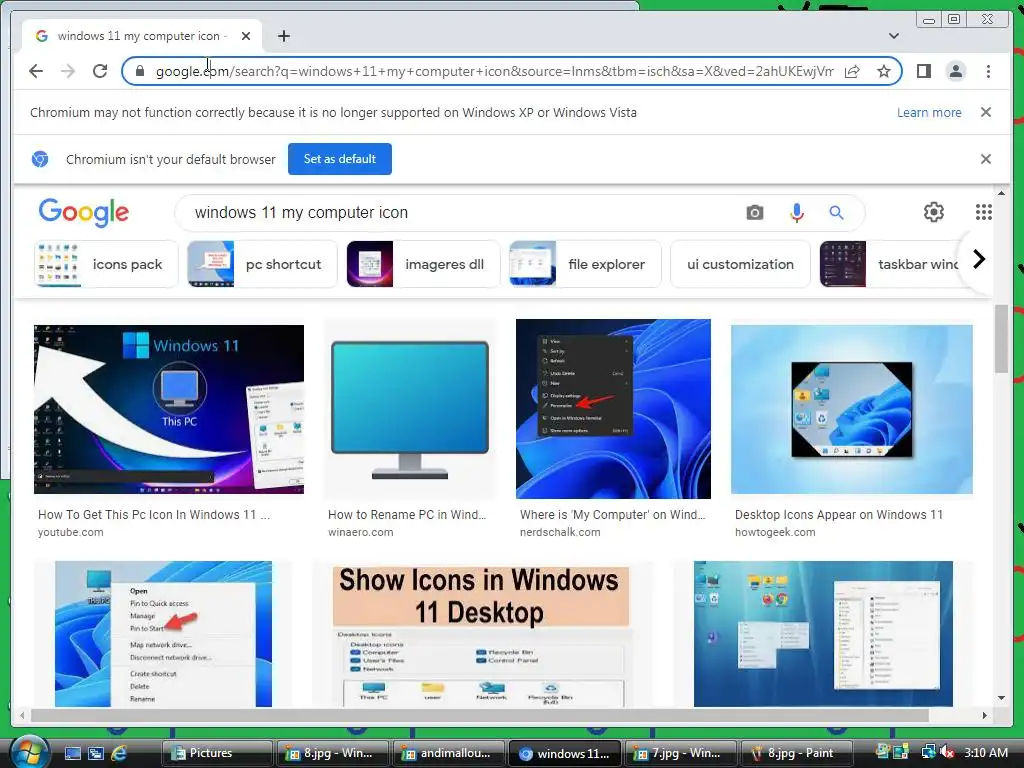Viewport: 1024px width, 768px height.
Task: Filter results by 'imageres dll' chip
Action: coord(423,264)
